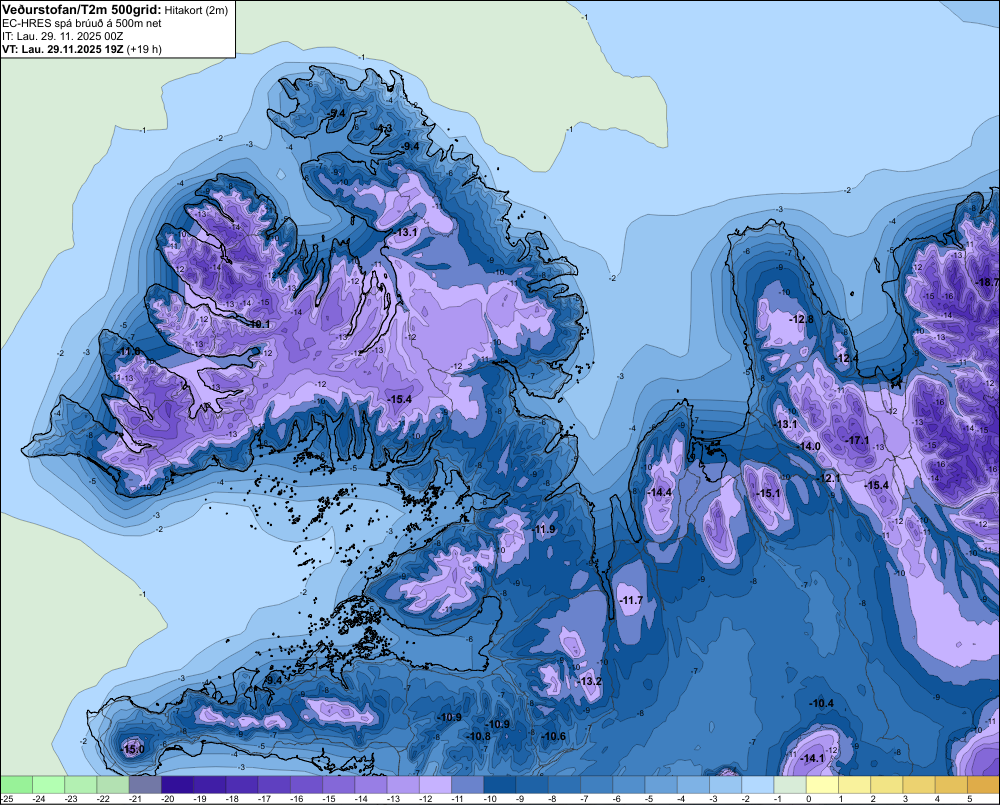Choose the pale yellow legend swatch labeled 0
This screenshot has height=805, width=1000.
822,784
